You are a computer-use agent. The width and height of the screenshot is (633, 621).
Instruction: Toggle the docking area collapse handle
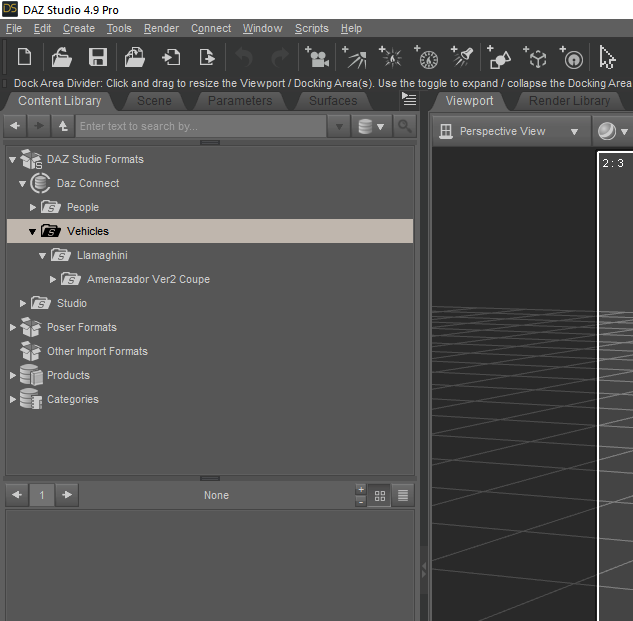[x=422, y=568]
